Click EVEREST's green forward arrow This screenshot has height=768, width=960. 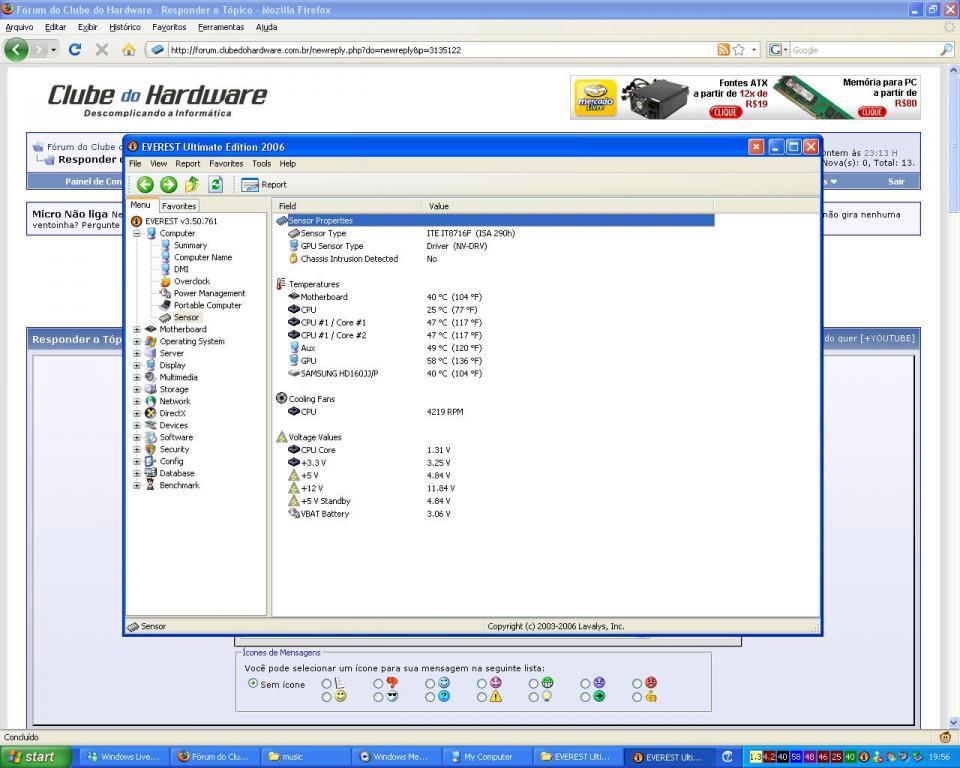point(168,184)
